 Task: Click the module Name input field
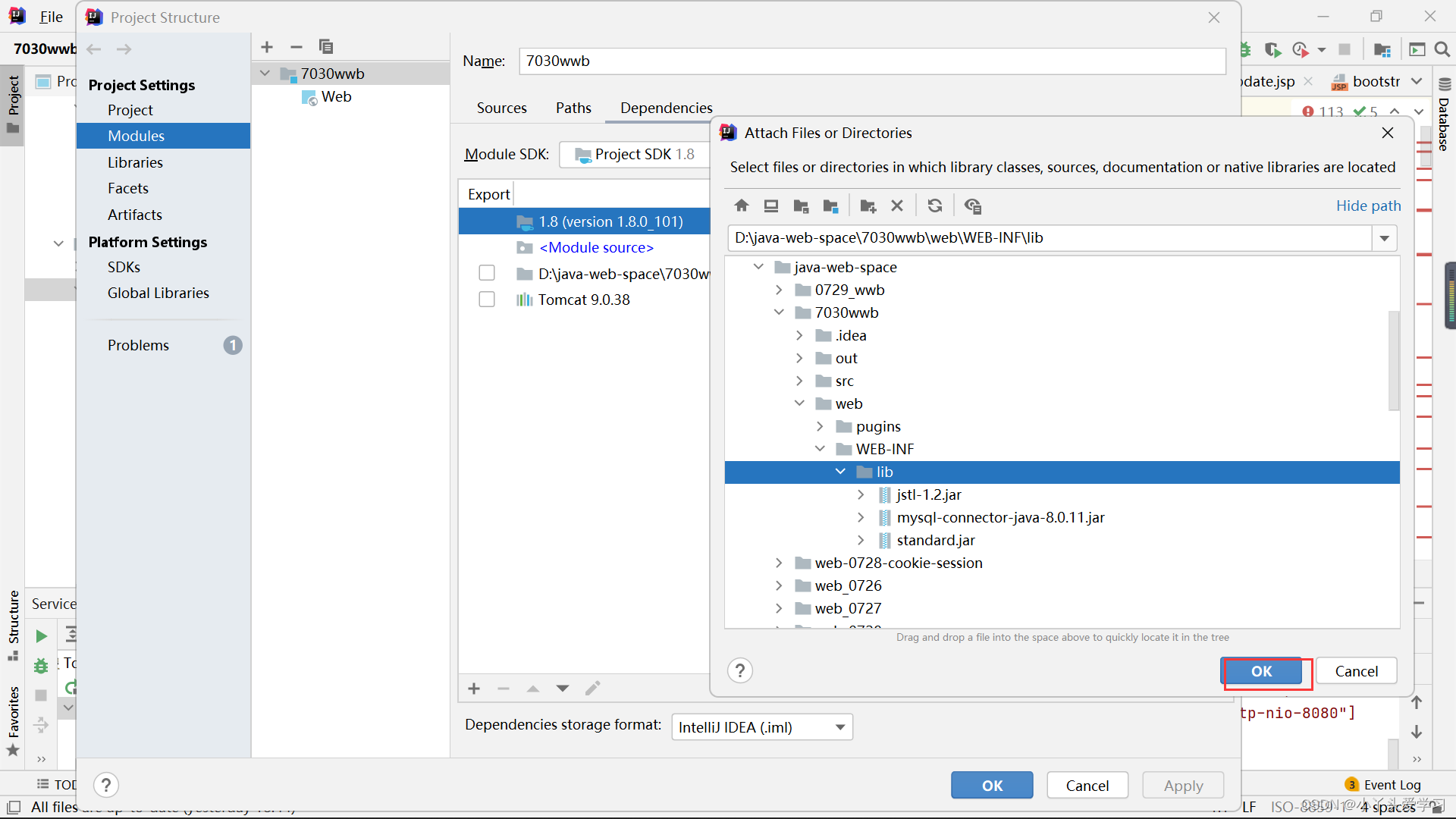(872, 61)
